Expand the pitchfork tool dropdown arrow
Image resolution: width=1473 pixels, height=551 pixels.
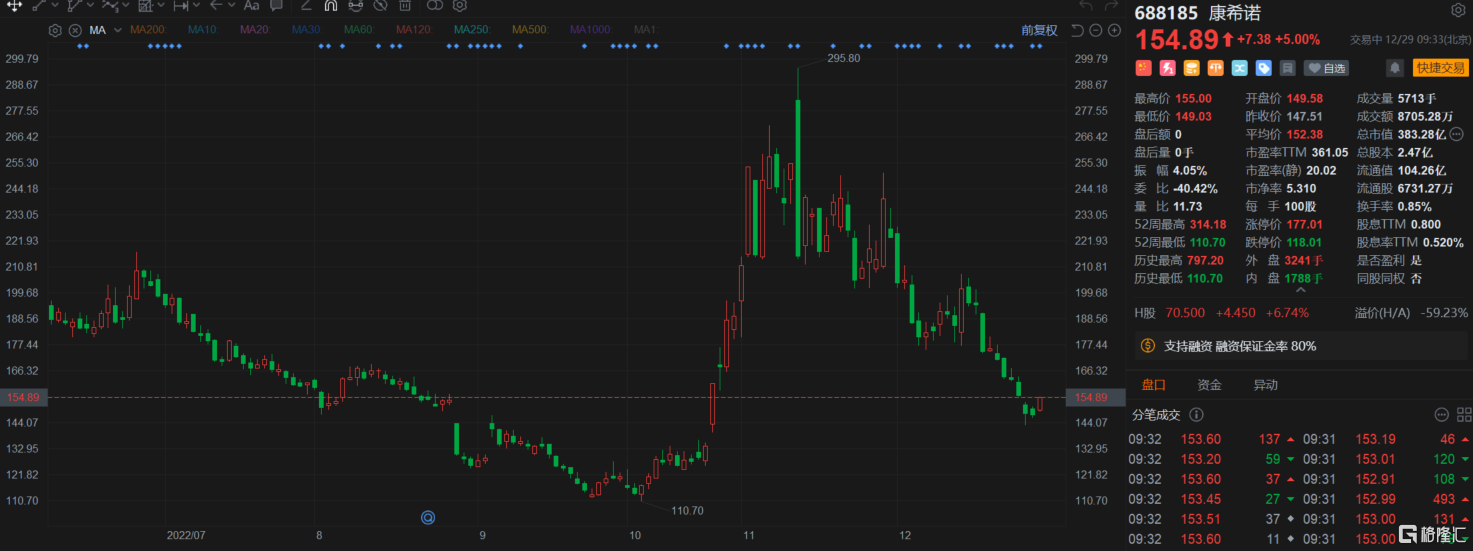[90, 5]
